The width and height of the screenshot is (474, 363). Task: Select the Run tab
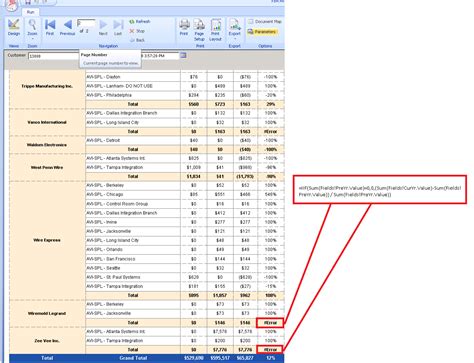[x=30, y=12]
